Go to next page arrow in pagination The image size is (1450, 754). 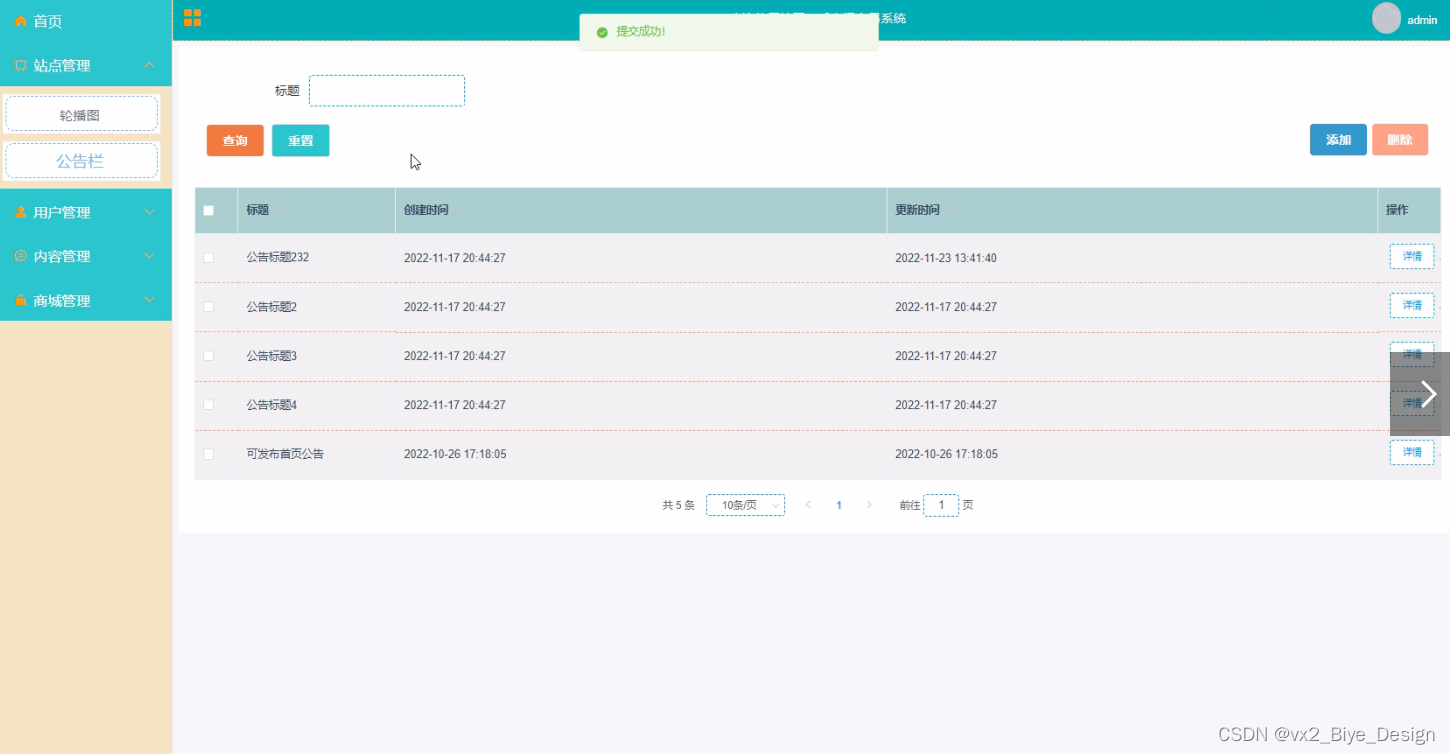(x=869, y=505)
